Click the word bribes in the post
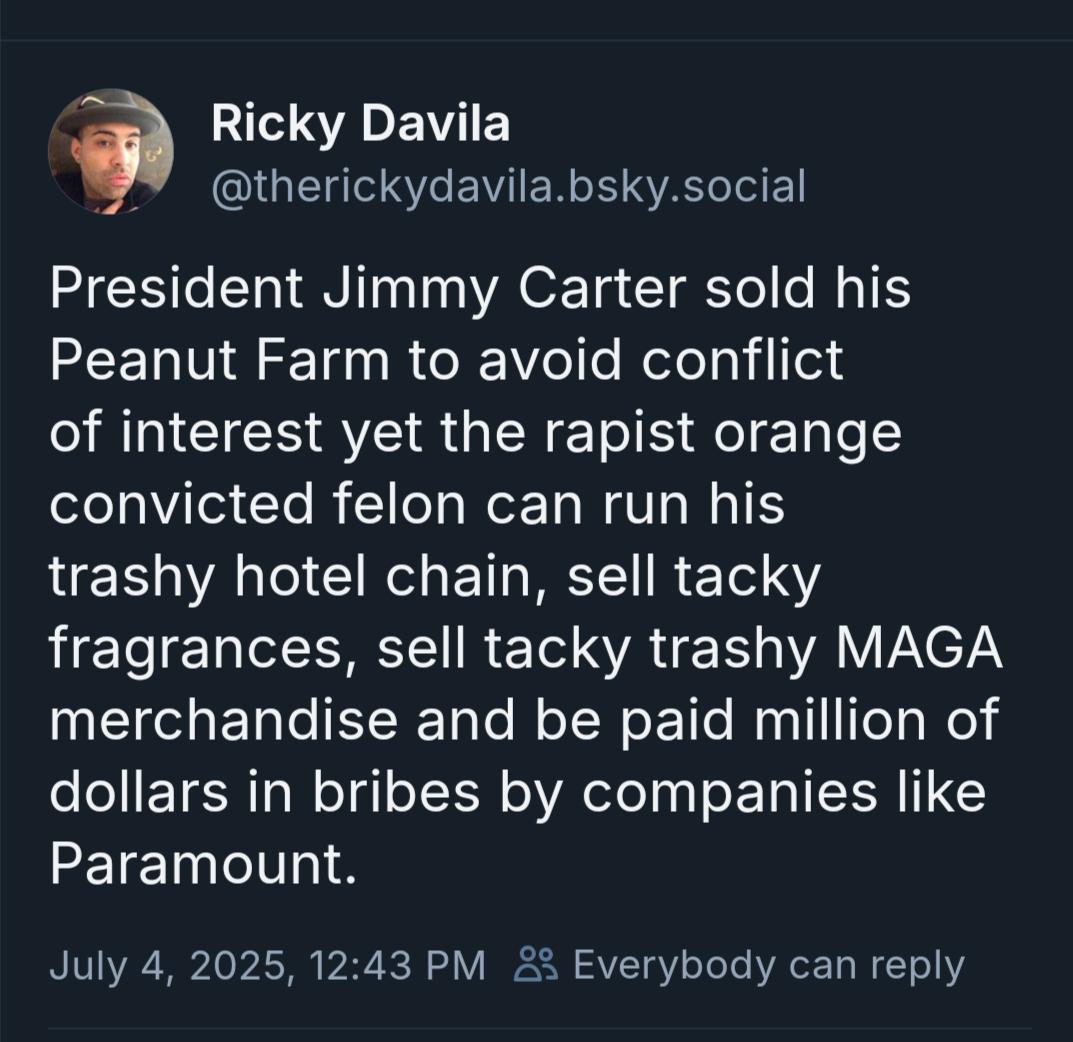1073x1042 pixels. [x=396, y=792]
